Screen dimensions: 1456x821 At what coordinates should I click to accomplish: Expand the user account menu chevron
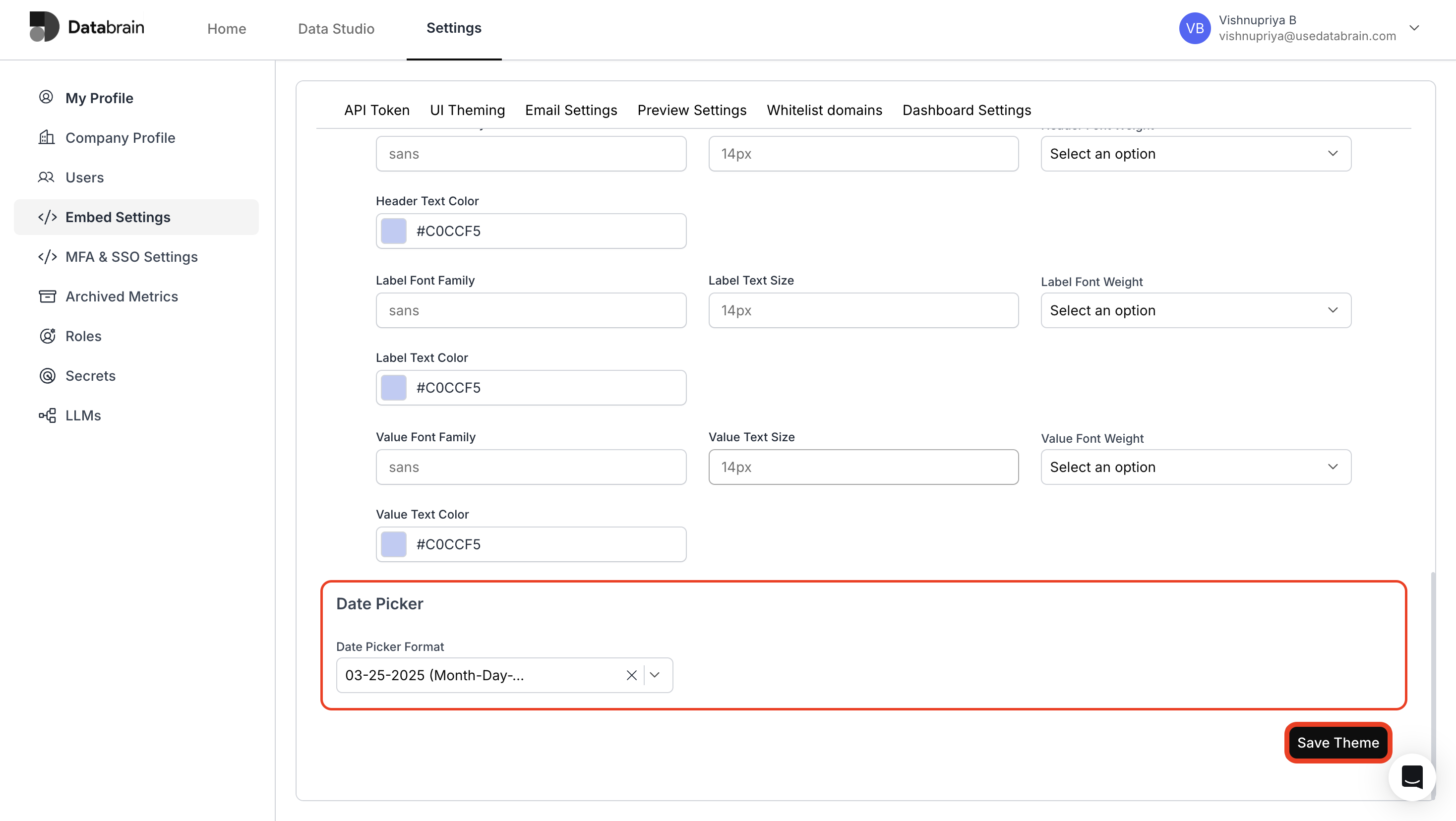pyautogui.click(x=1415, y=28)
